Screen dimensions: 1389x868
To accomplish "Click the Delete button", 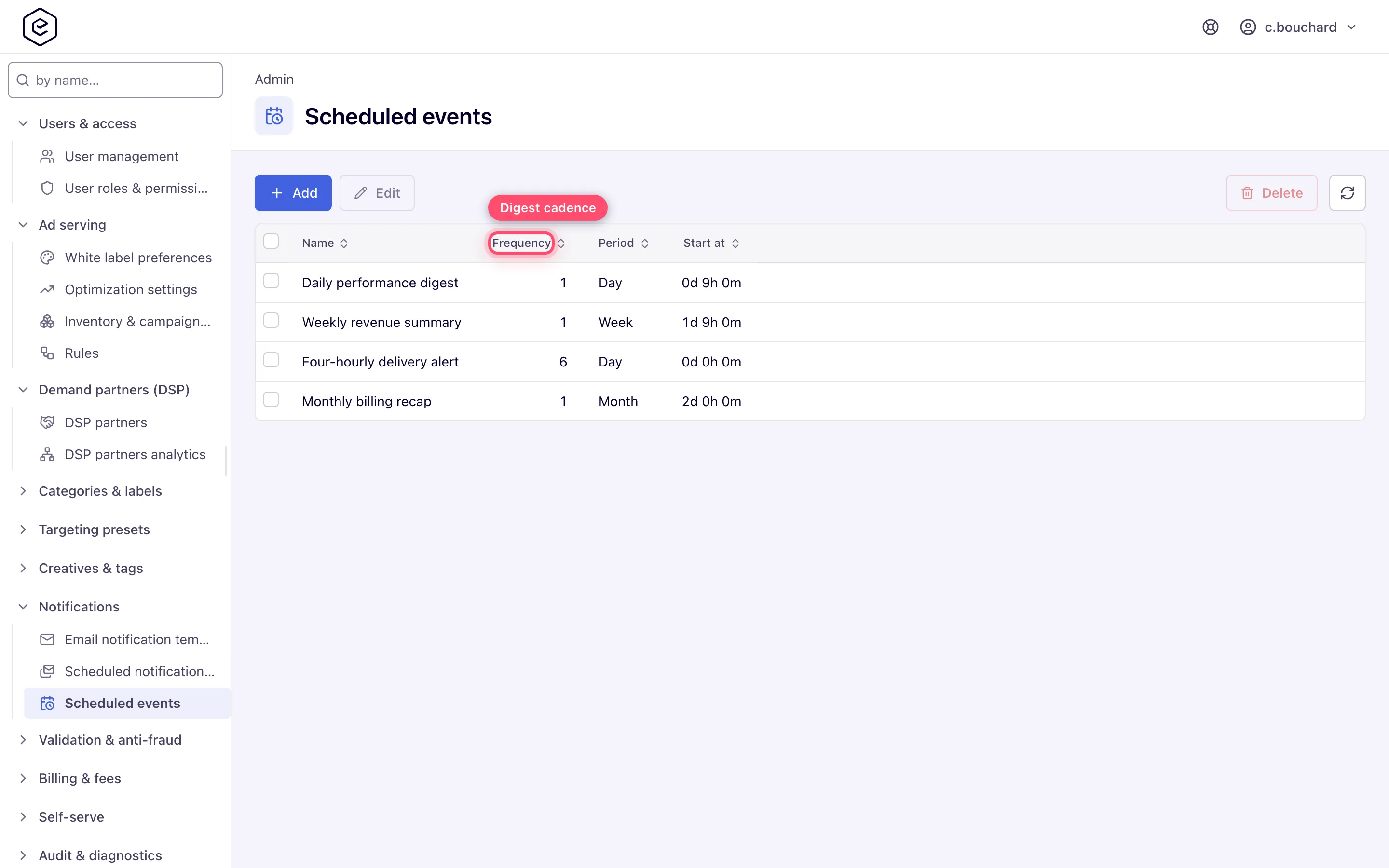I will coord(1271,193).
